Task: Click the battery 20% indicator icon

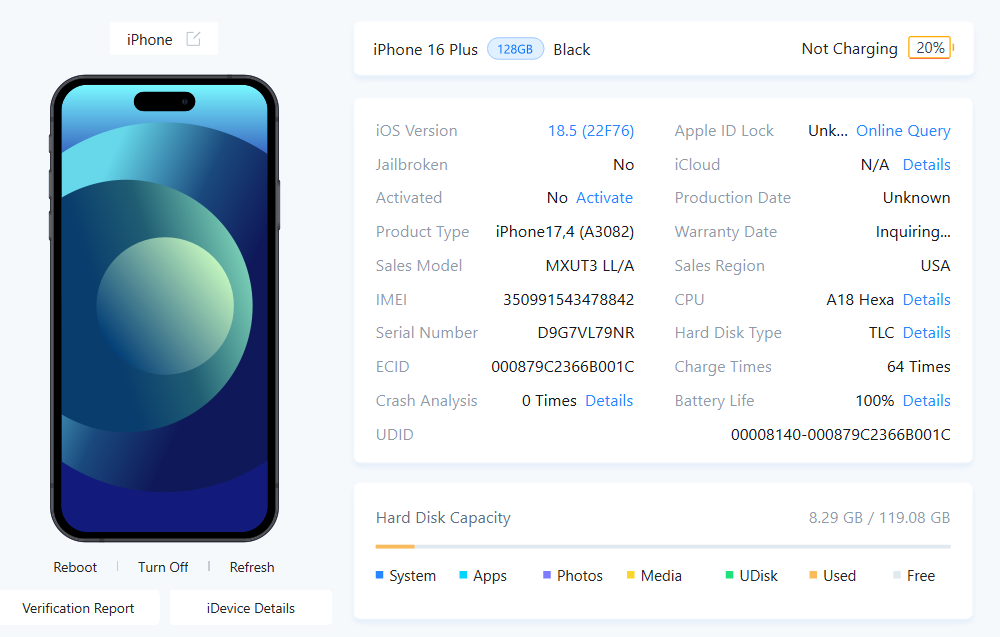Action: 930,48
